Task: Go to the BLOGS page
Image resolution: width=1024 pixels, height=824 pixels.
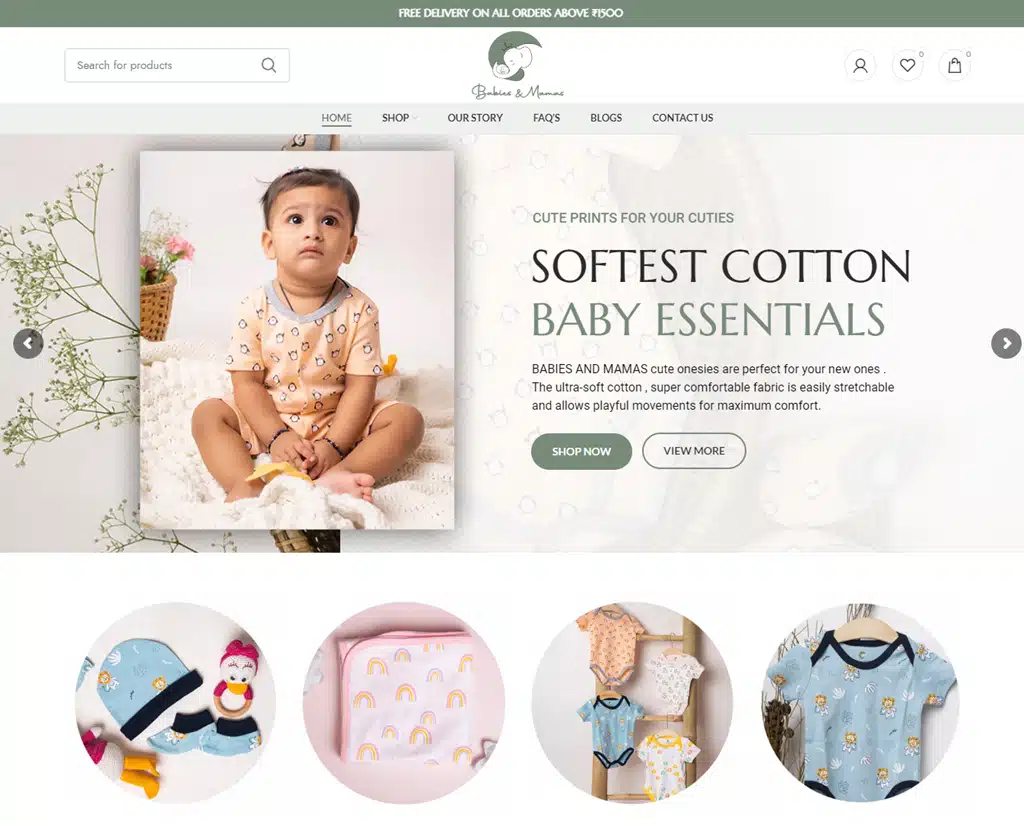Action: [x=606, y=118]
